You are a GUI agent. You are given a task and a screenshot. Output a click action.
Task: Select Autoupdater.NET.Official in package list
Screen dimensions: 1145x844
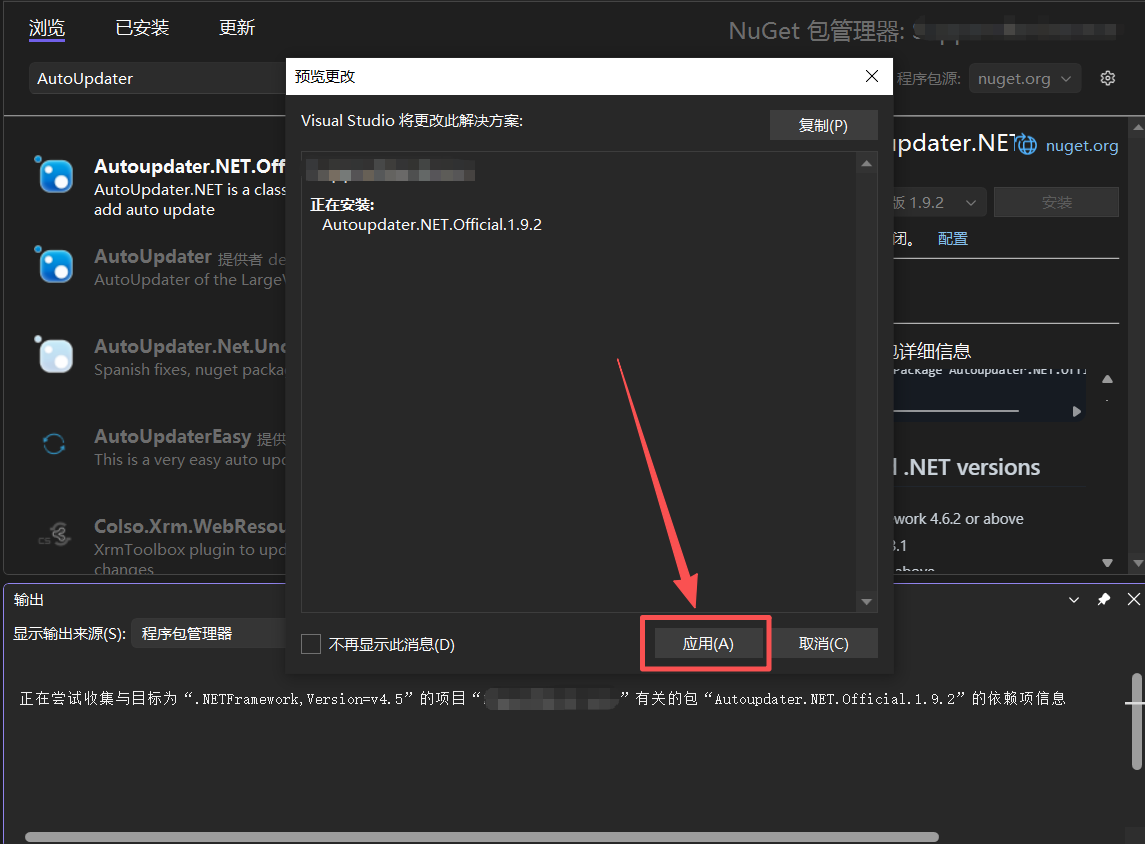click(189, 166)
